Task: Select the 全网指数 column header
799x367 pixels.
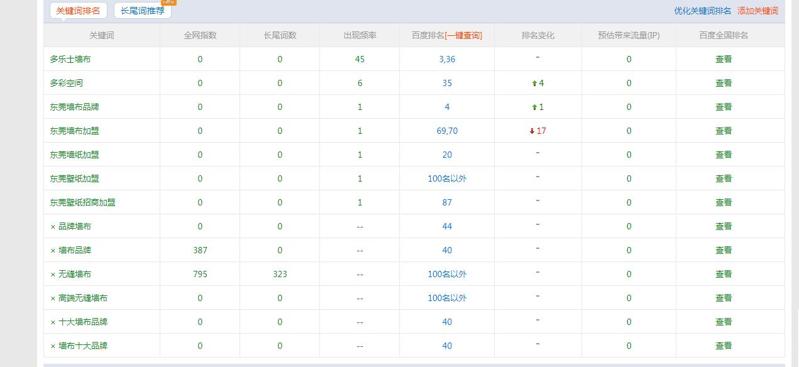Action: click(x=200, y=36)
